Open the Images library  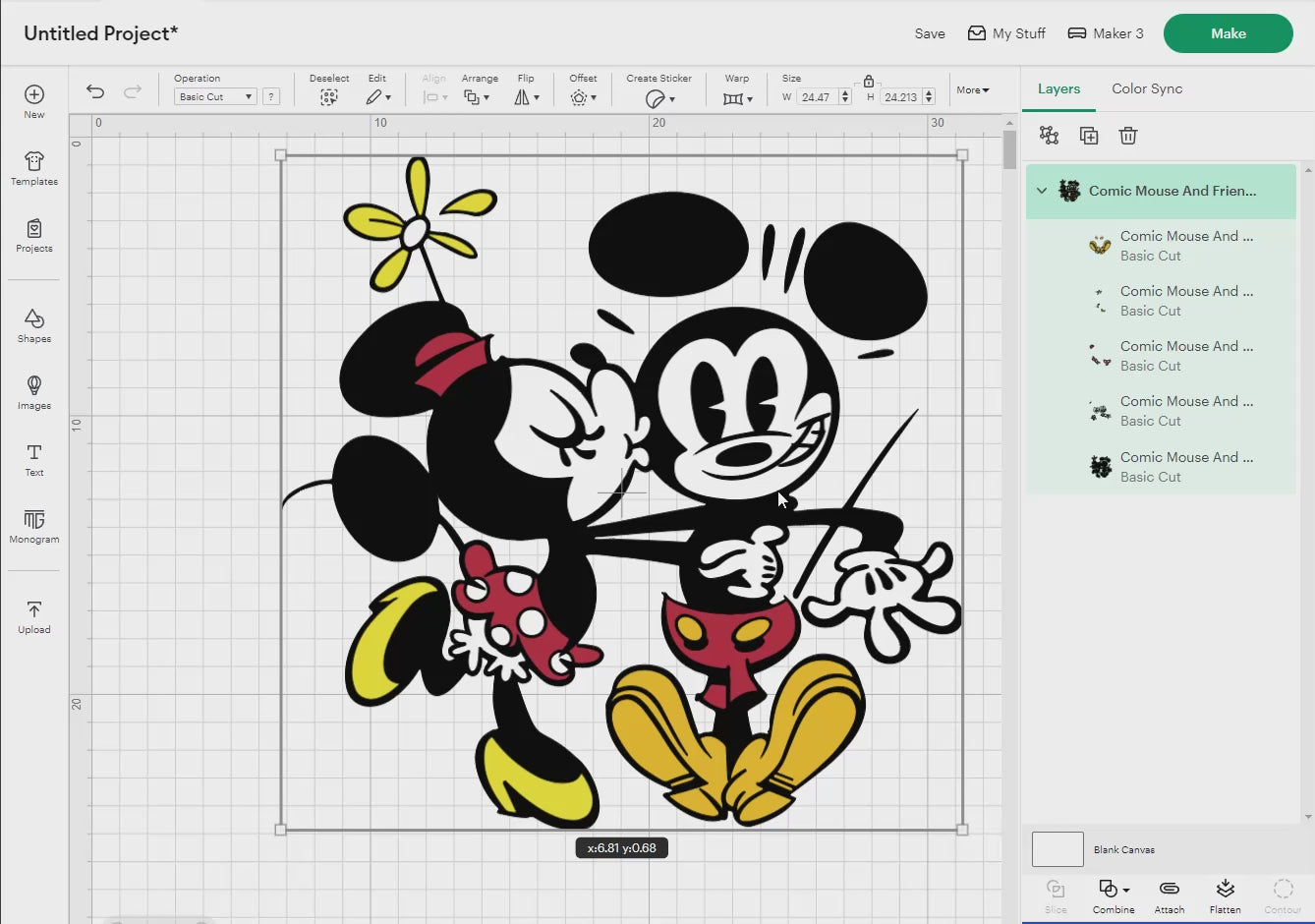(x=34, y=392)
